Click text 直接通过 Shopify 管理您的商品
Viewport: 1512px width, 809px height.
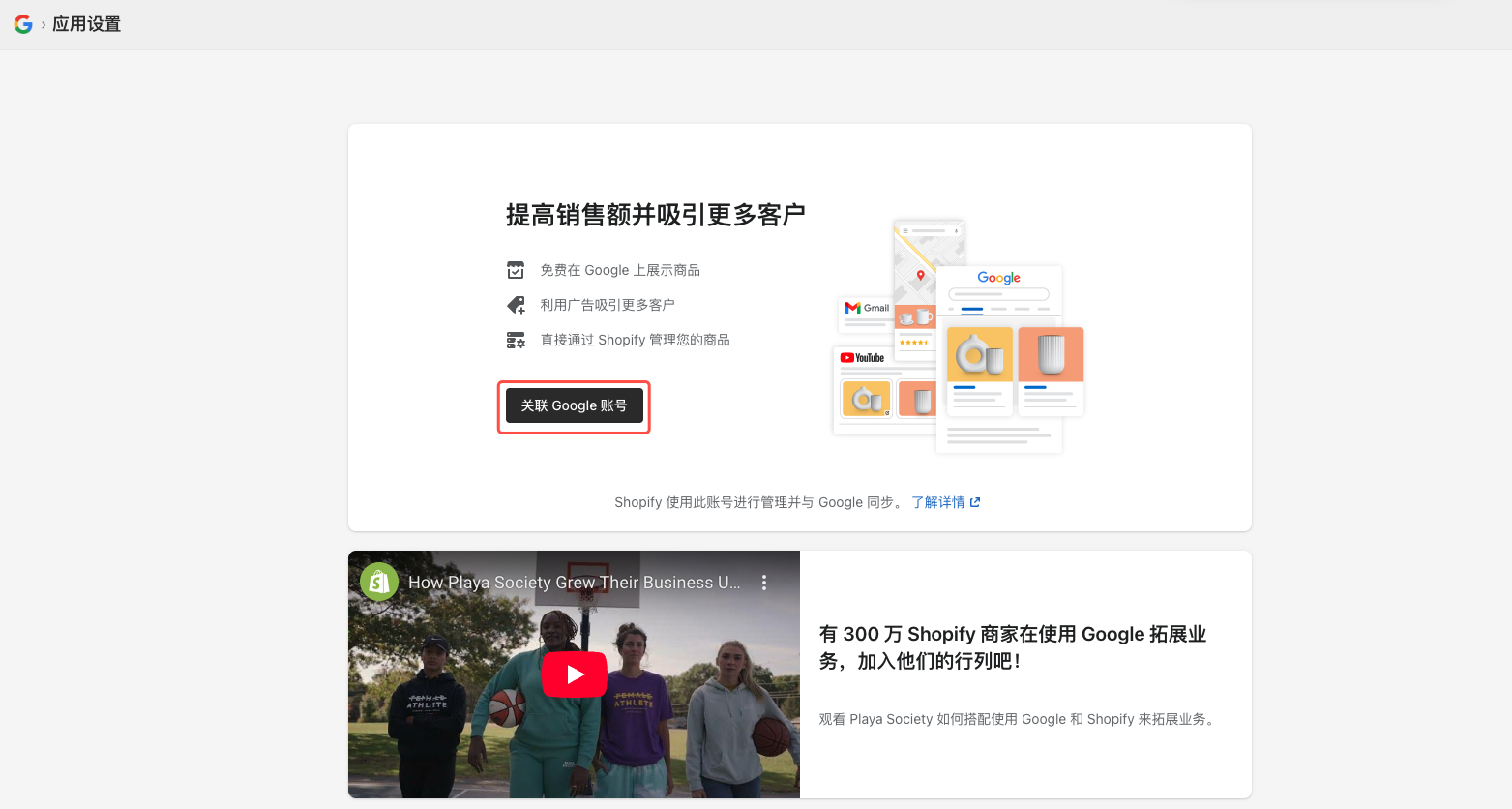[x=635, y=340]
